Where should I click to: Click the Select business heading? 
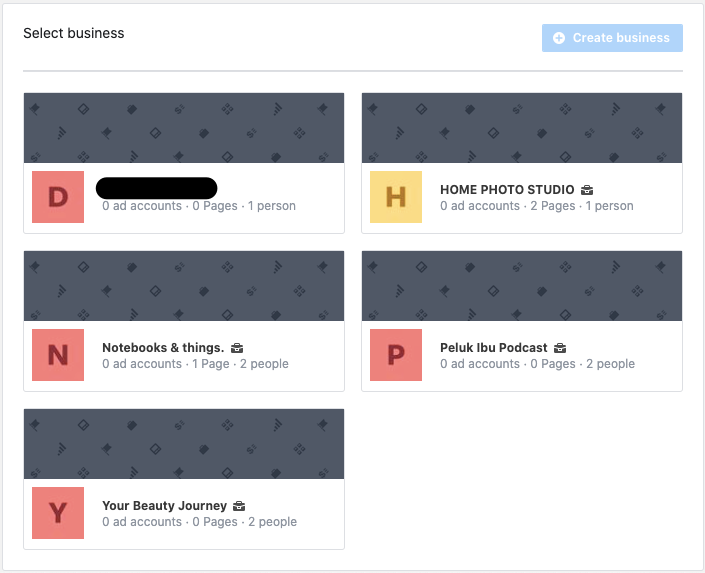pyautogui.click(x=74, y=33)
